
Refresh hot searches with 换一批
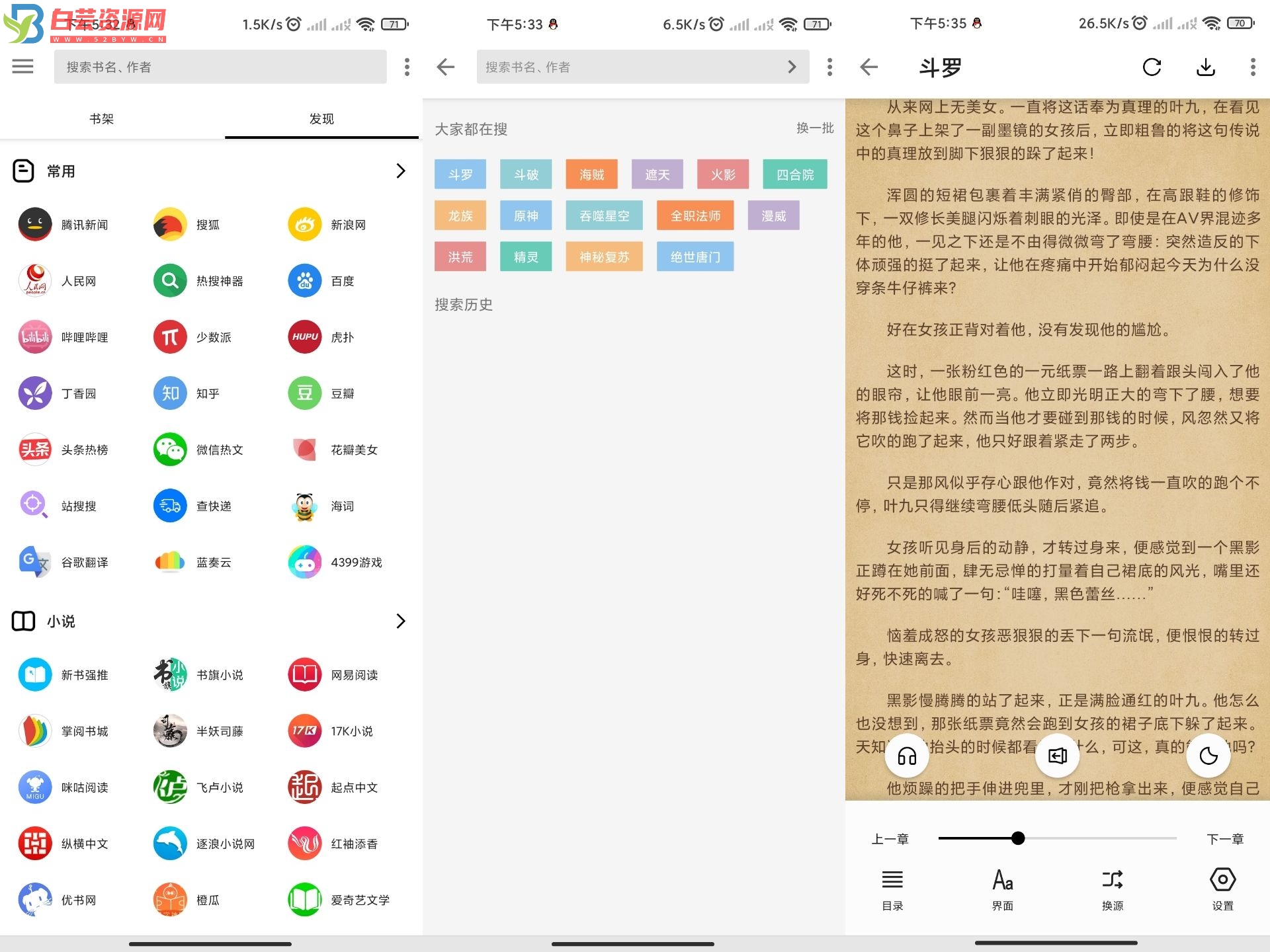click(814, 128)
